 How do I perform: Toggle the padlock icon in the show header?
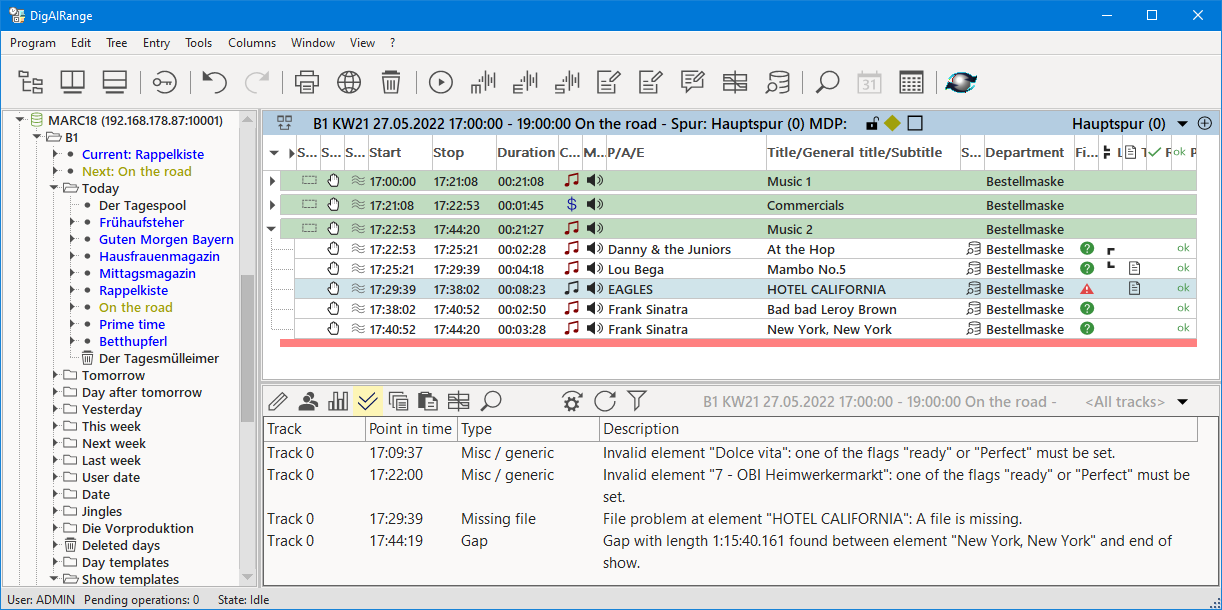tap(872, 124)
